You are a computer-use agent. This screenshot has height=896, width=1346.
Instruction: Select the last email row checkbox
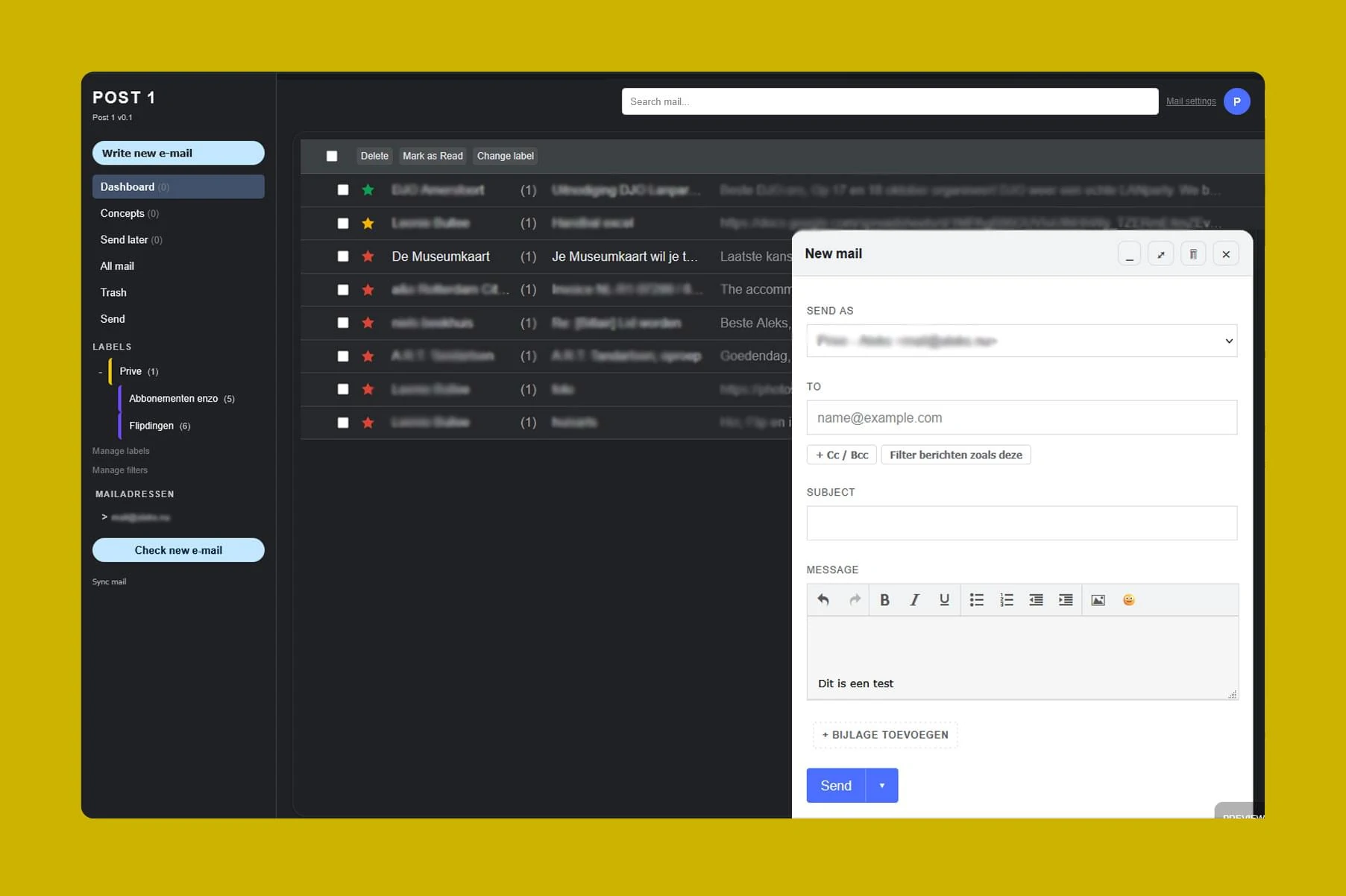(343, 422)
